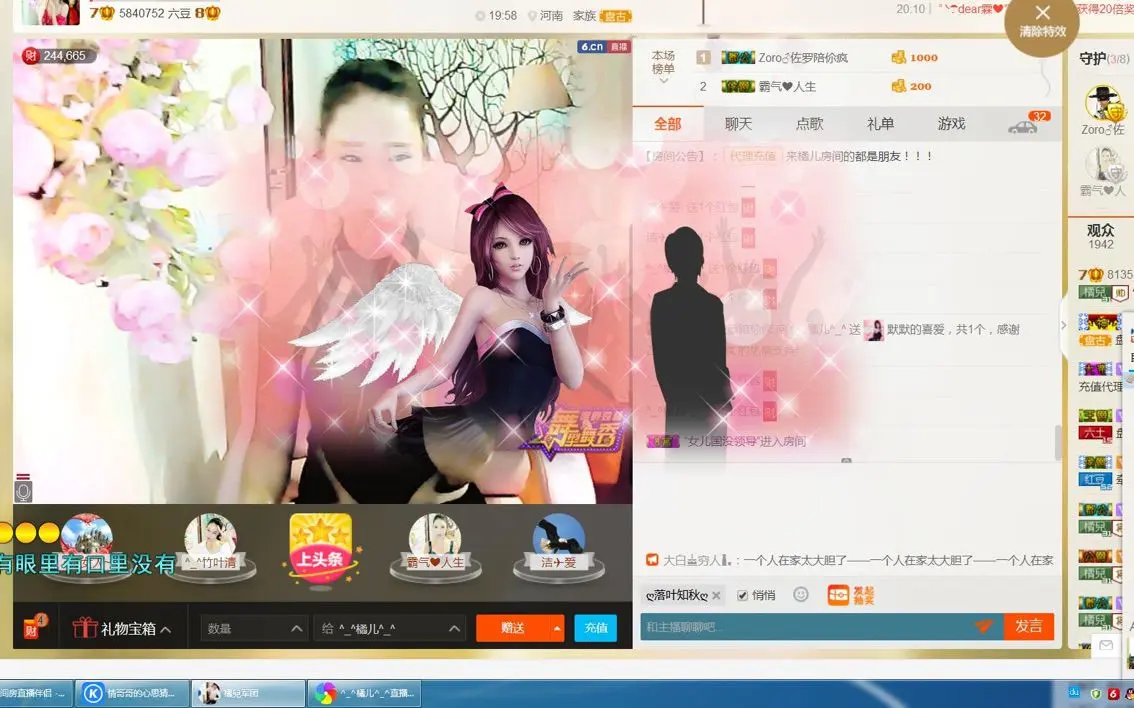This screenshot has height=708, width=1134.
Task: Click the 守护(3/8) guardian header
Action: tap(1104, 59)
